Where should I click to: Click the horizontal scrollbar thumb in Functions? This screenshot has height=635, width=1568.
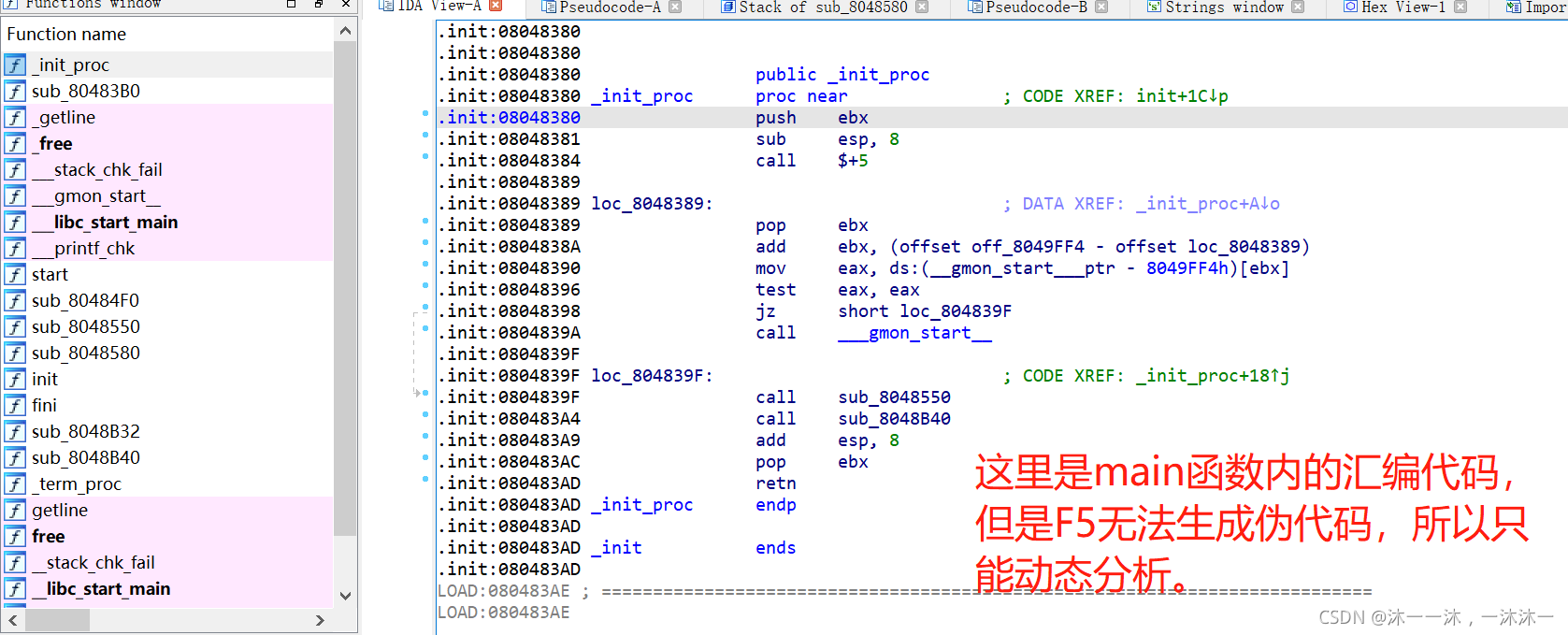pos(57,620)
